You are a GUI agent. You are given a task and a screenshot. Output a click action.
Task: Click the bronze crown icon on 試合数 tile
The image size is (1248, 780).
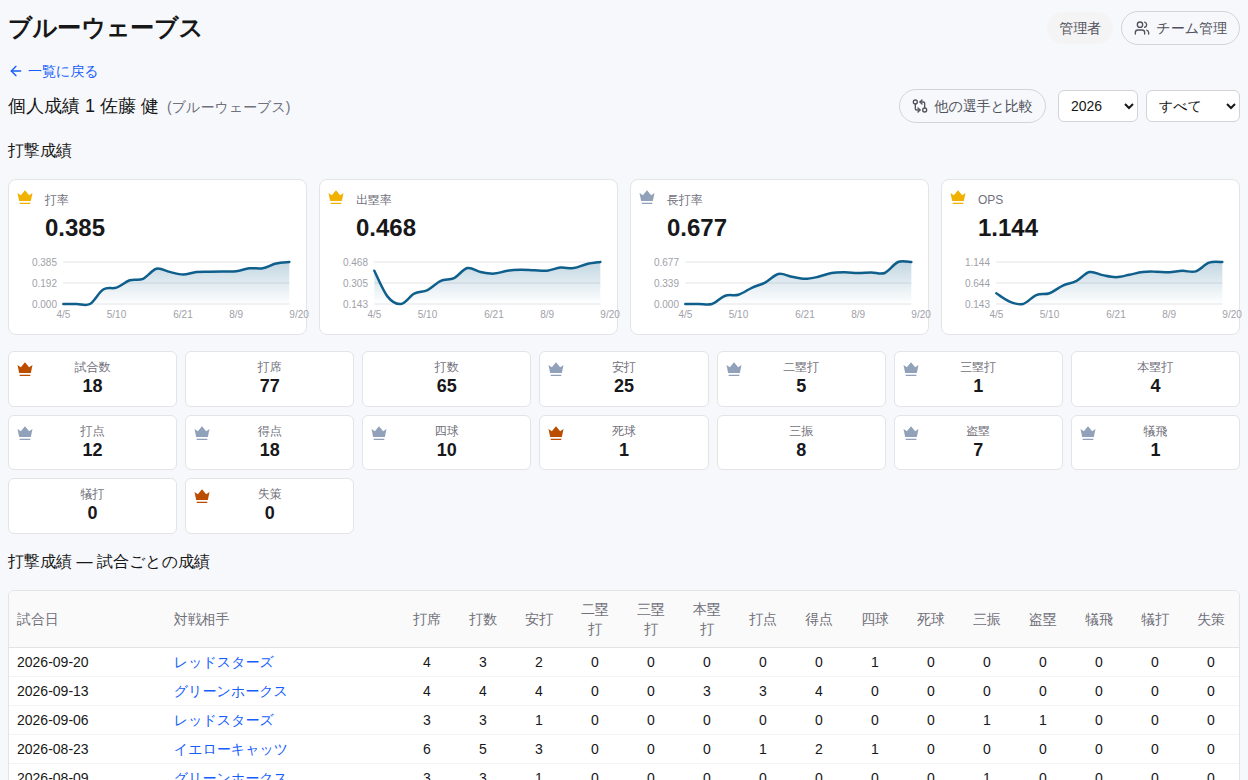coord(25,368)
